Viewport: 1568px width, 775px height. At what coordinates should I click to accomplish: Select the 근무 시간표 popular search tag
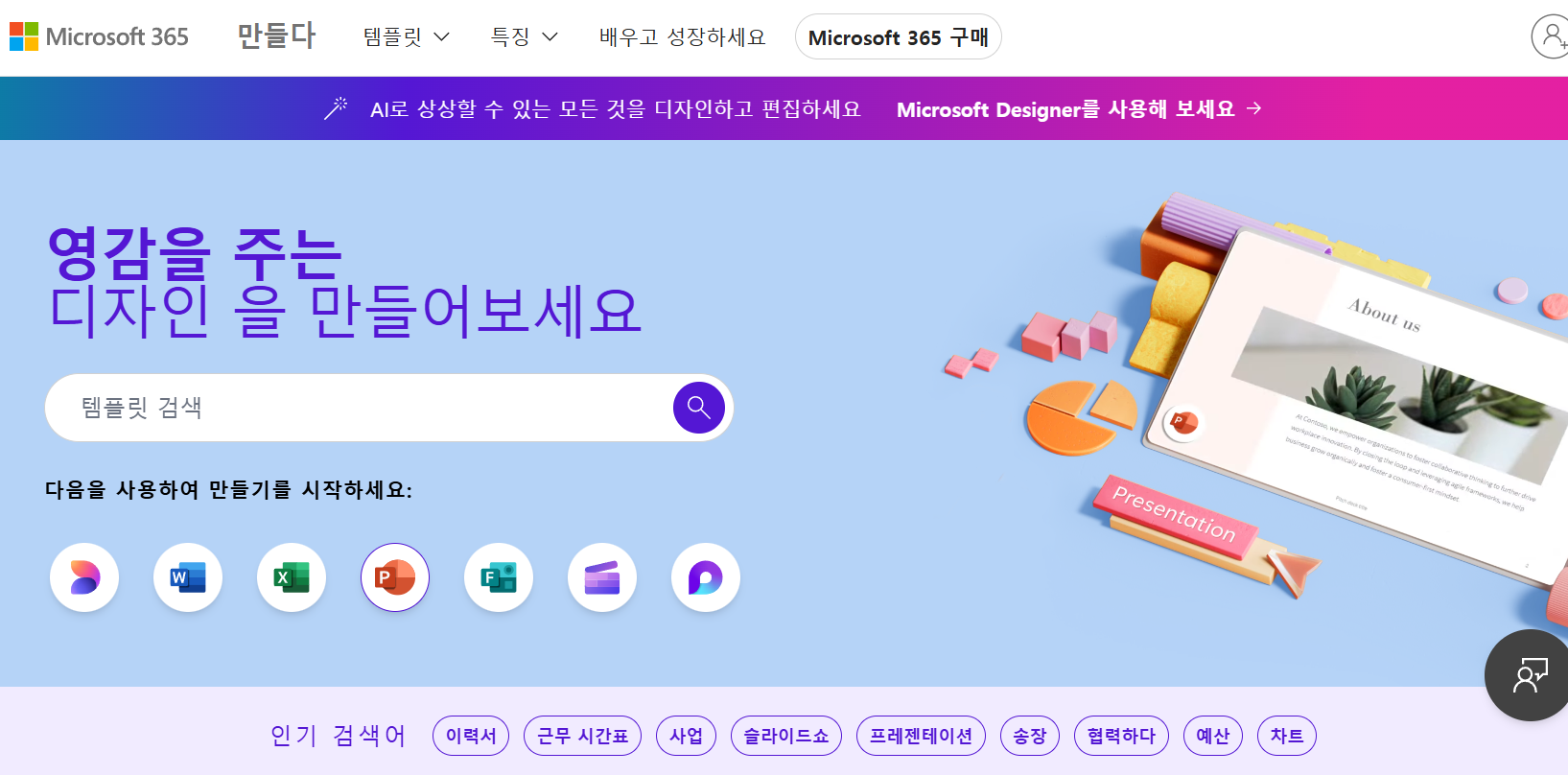pyautogui.click(x=582, y=736)
